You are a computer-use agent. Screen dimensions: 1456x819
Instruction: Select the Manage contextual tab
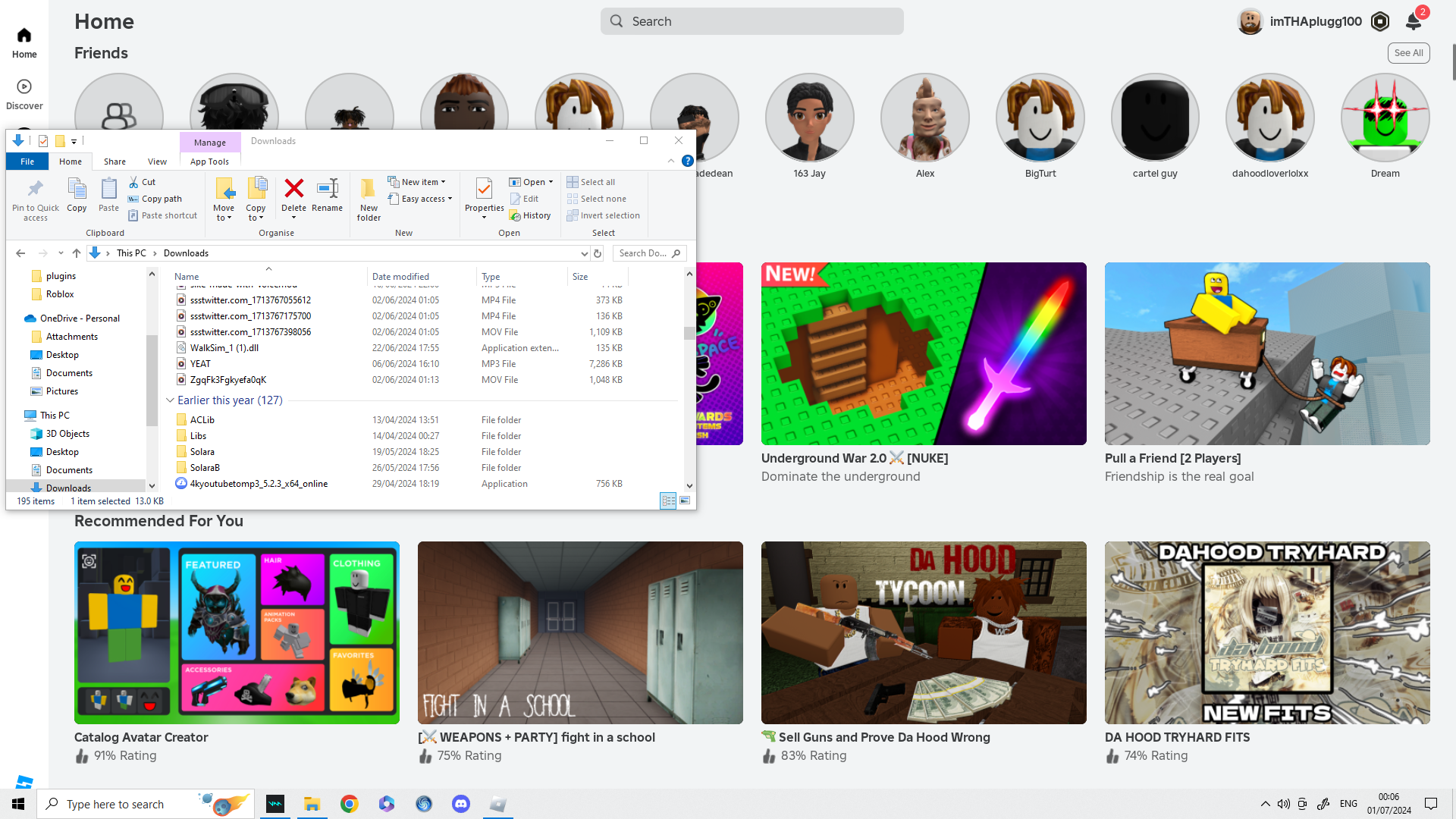click(210, 142)
